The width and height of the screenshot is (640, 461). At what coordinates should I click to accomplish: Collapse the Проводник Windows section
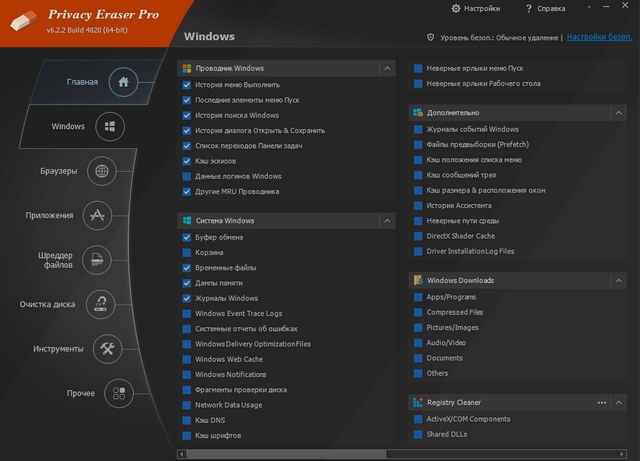386,68
